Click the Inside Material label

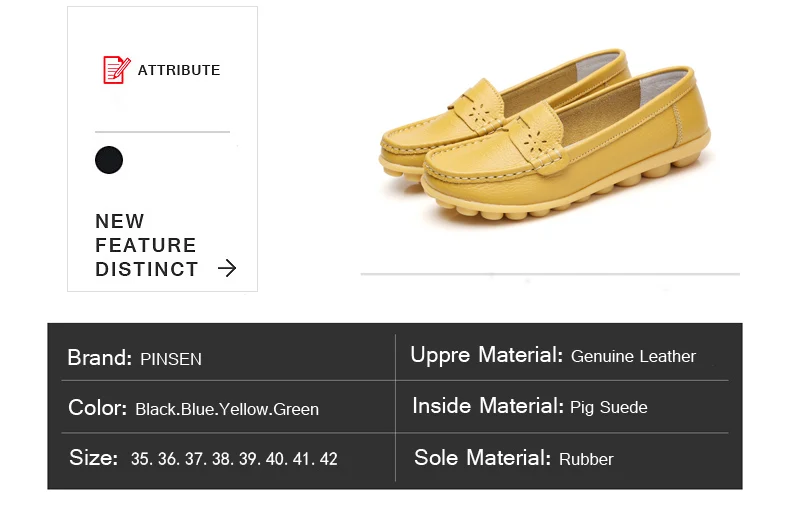(x=488, y=406)
